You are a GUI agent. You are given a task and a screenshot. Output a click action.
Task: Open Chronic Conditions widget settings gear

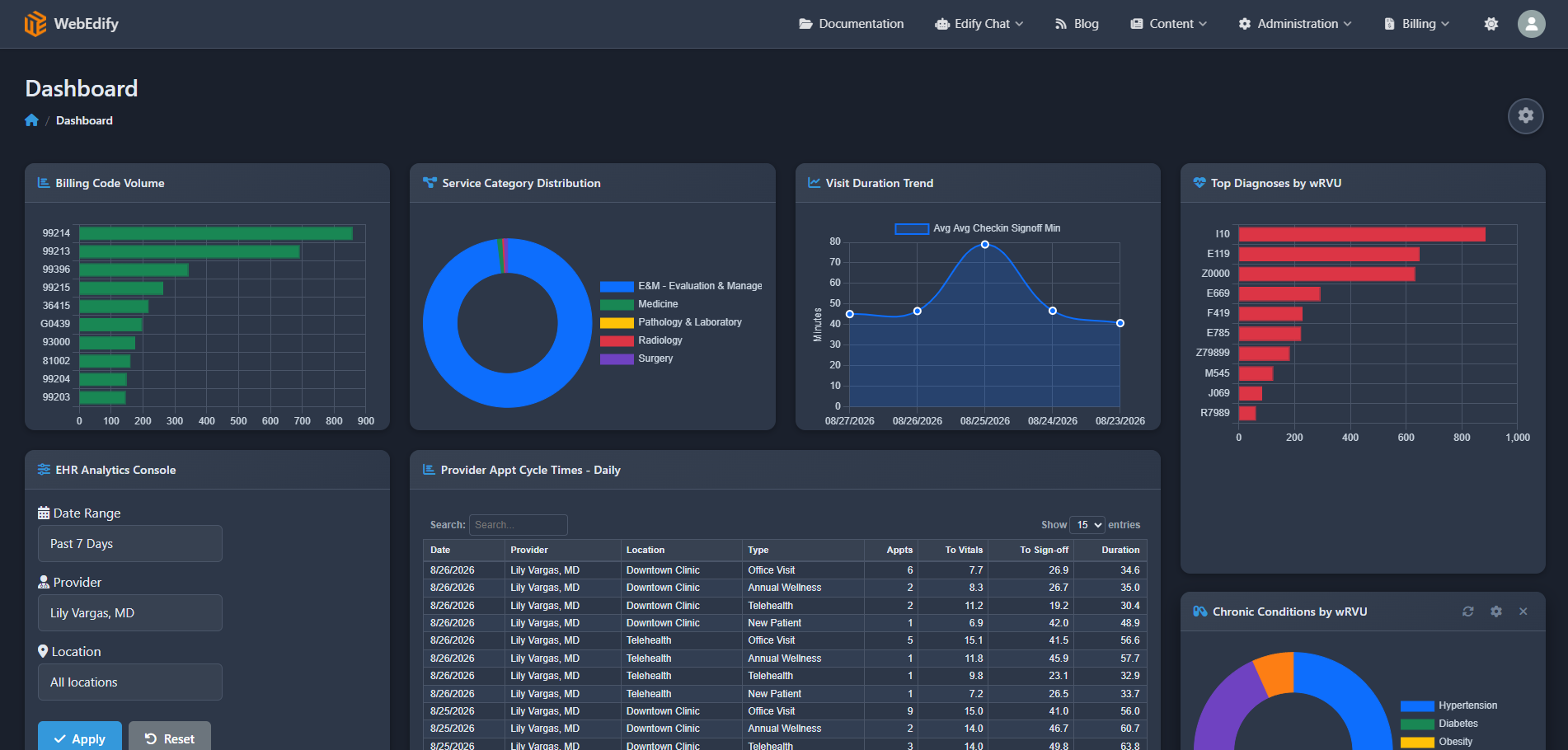click(1495, 612)
